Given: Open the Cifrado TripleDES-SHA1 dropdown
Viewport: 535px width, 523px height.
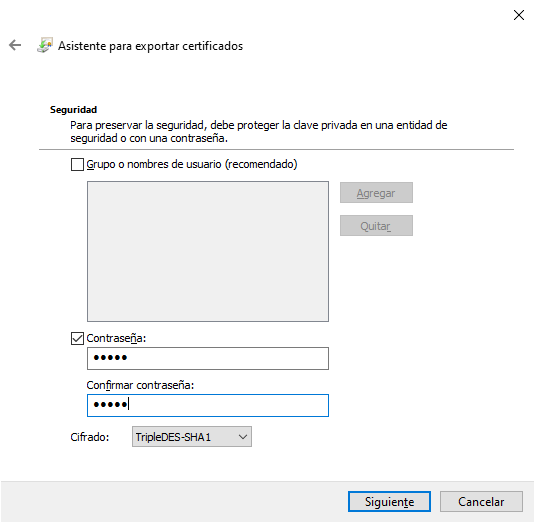Looking at the screenshot, I should click(192, 437).
